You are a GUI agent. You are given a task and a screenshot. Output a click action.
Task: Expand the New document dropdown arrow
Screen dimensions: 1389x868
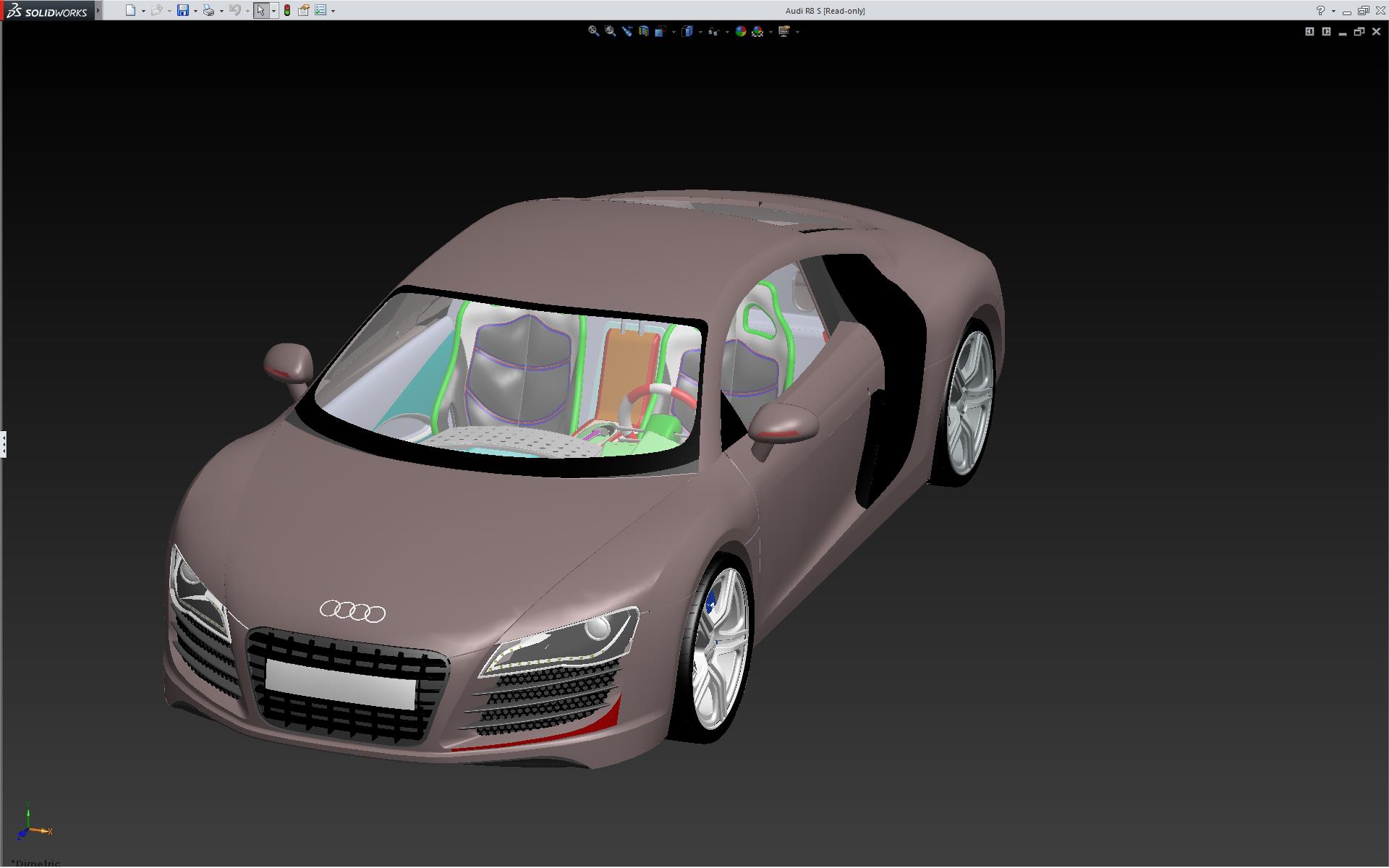[x=143, y=11]
